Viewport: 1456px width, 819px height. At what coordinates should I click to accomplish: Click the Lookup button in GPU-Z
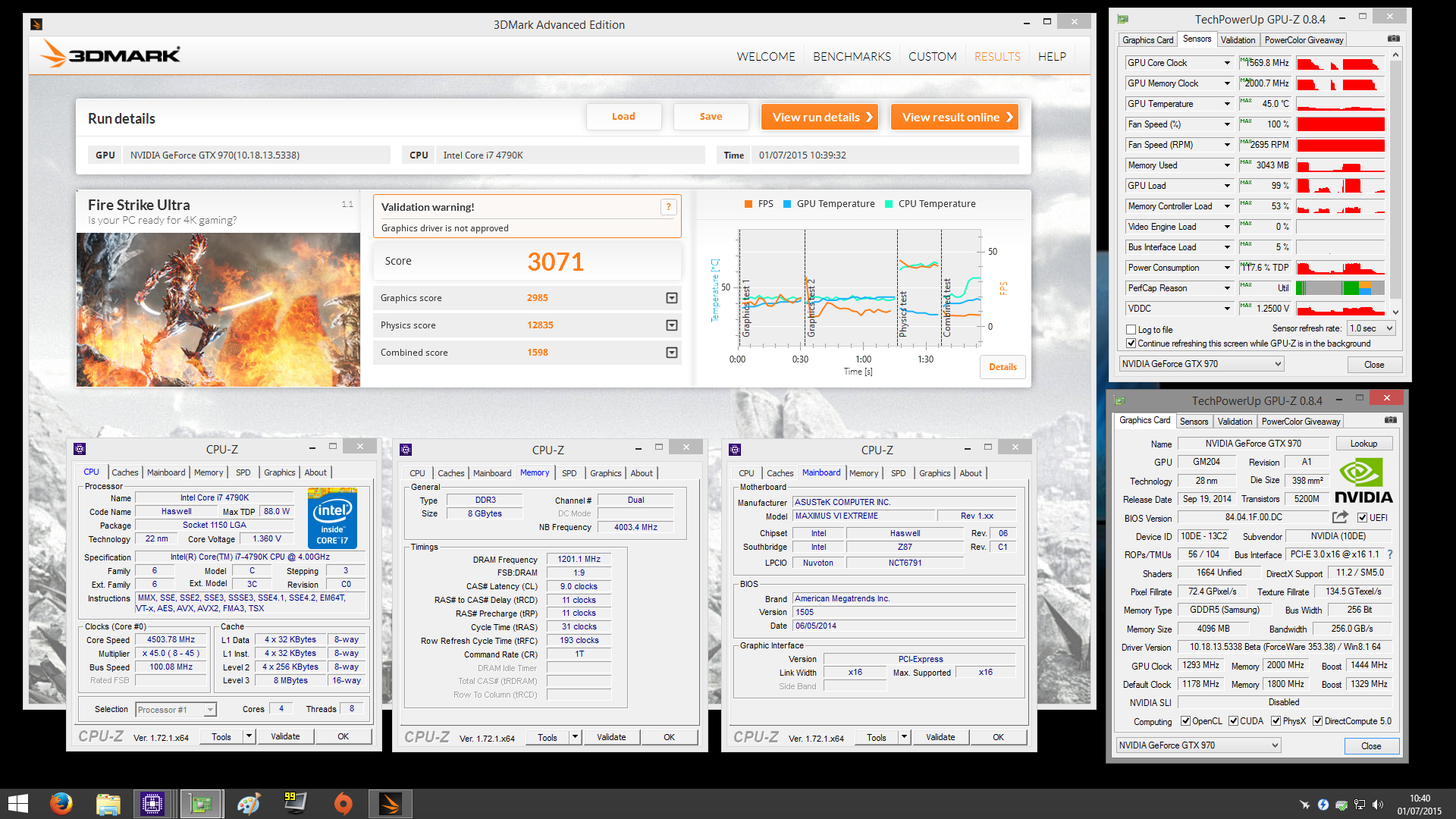coord(1363,444)
